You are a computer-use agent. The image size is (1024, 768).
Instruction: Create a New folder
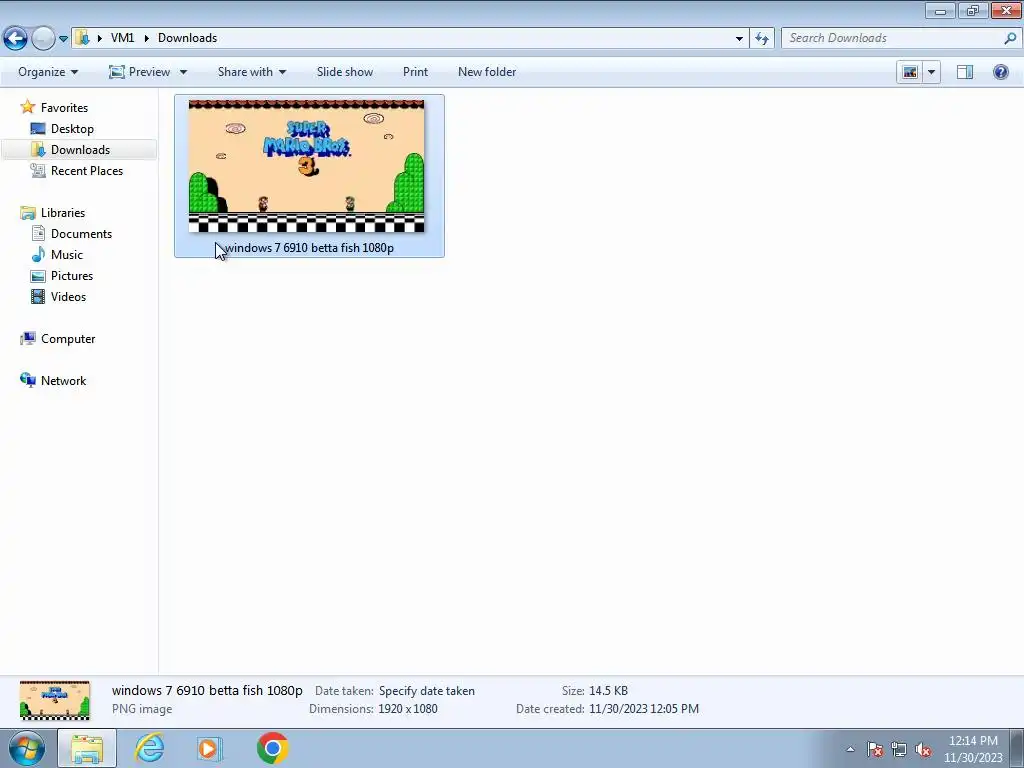487,72
